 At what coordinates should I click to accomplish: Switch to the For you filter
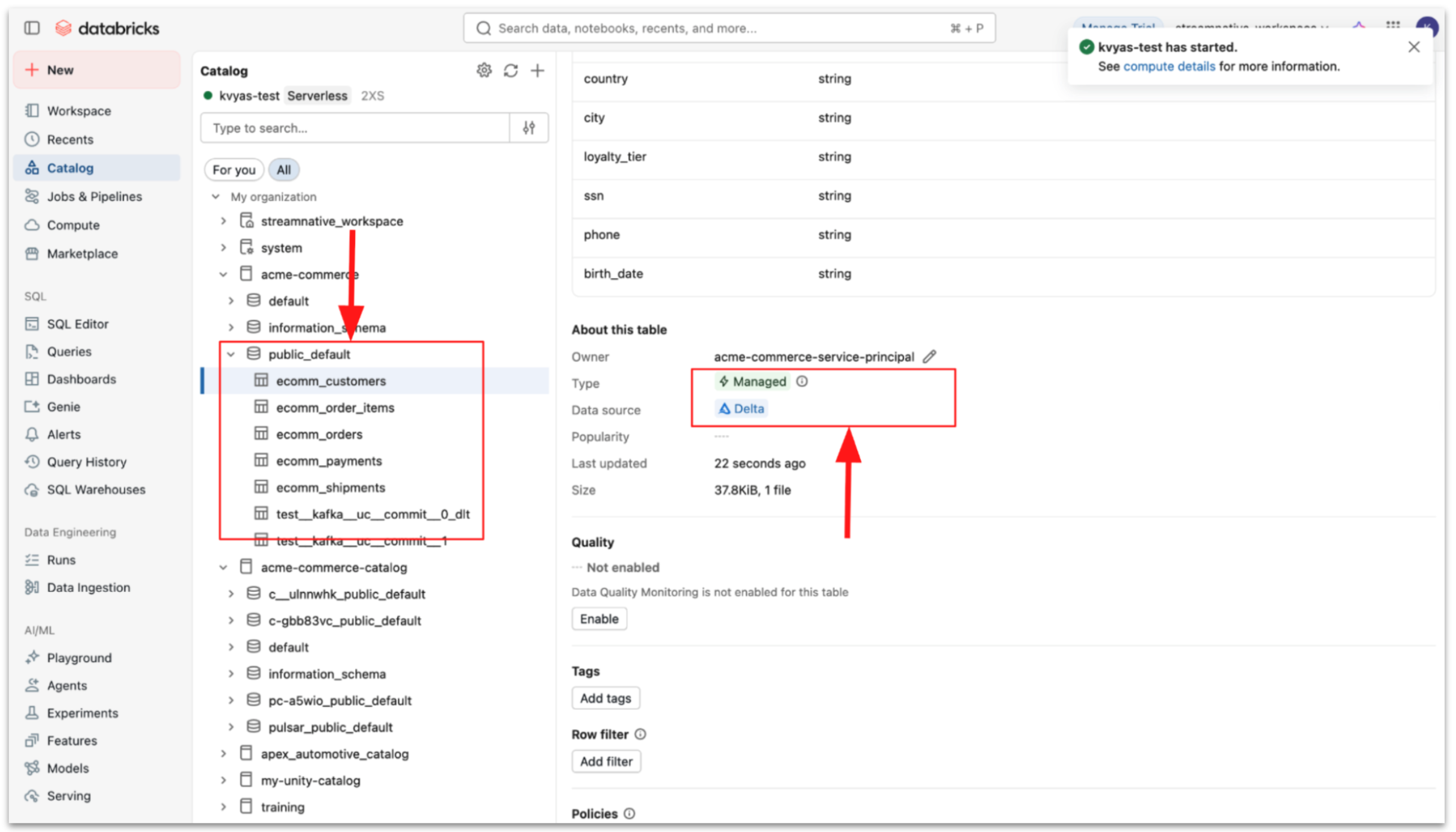(234, 170)
